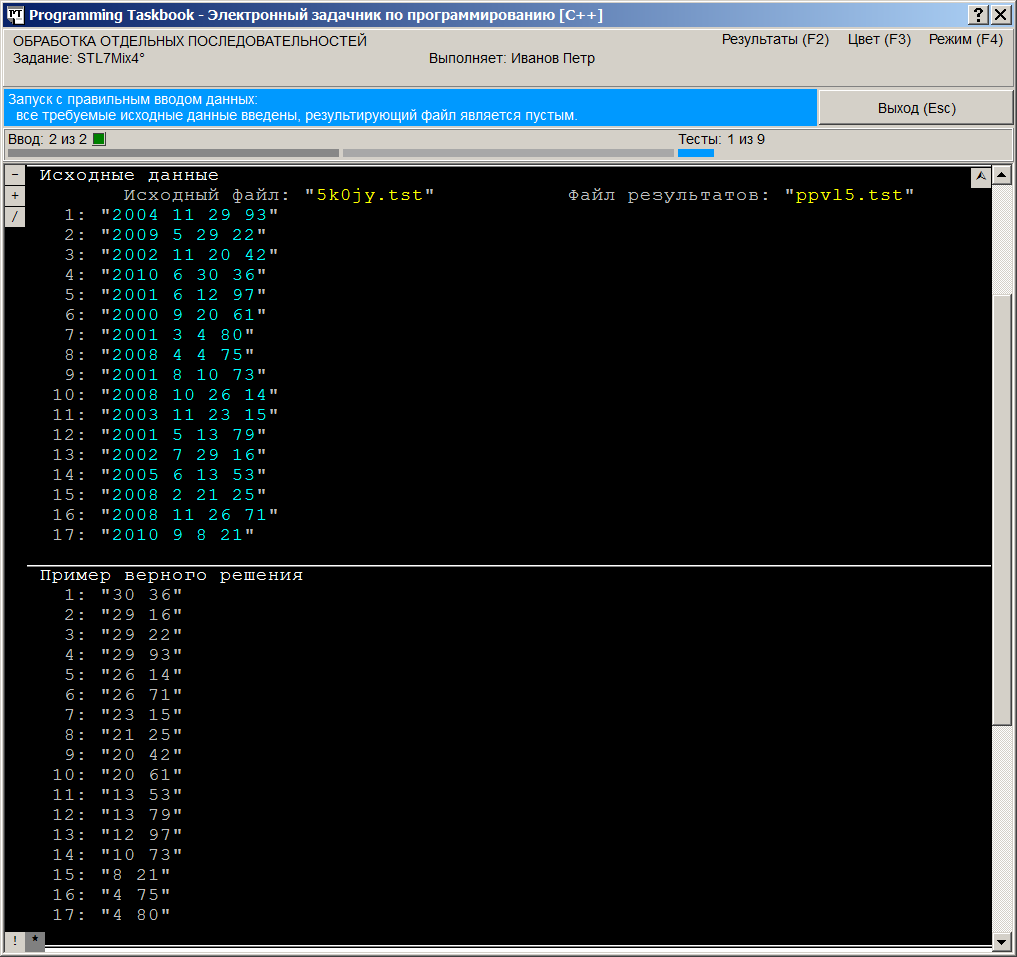The height and width of the screenshot is (957, 1017).
Task: Click solution row "29 16"
Action: tap(141, 615)
